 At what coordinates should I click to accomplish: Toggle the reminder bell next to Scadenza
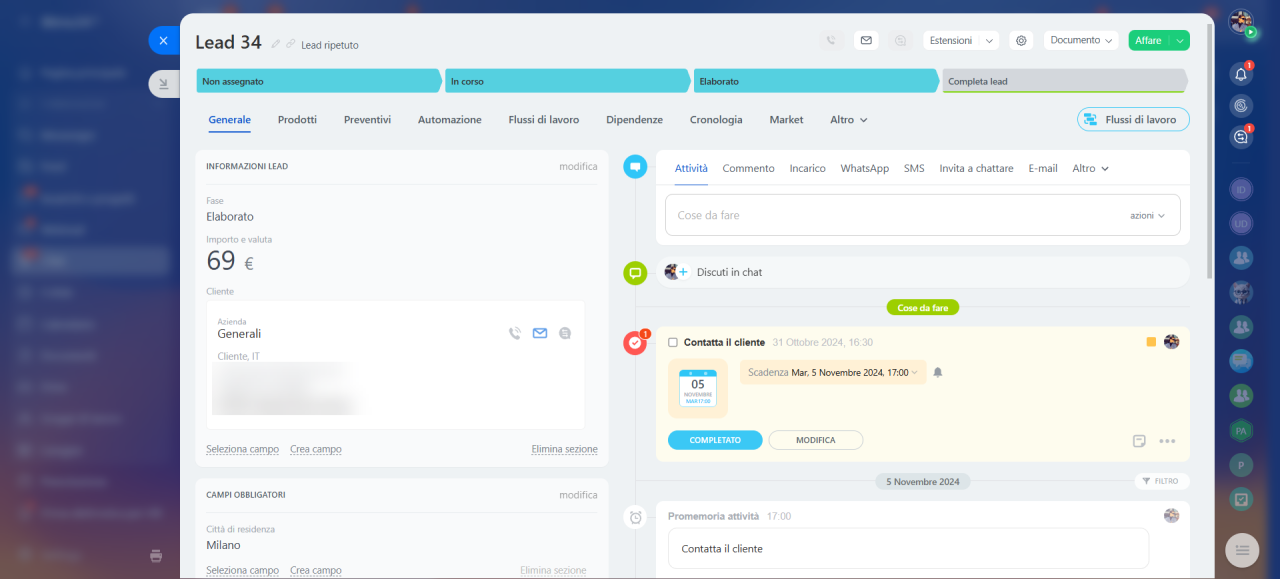pos(938,372)
